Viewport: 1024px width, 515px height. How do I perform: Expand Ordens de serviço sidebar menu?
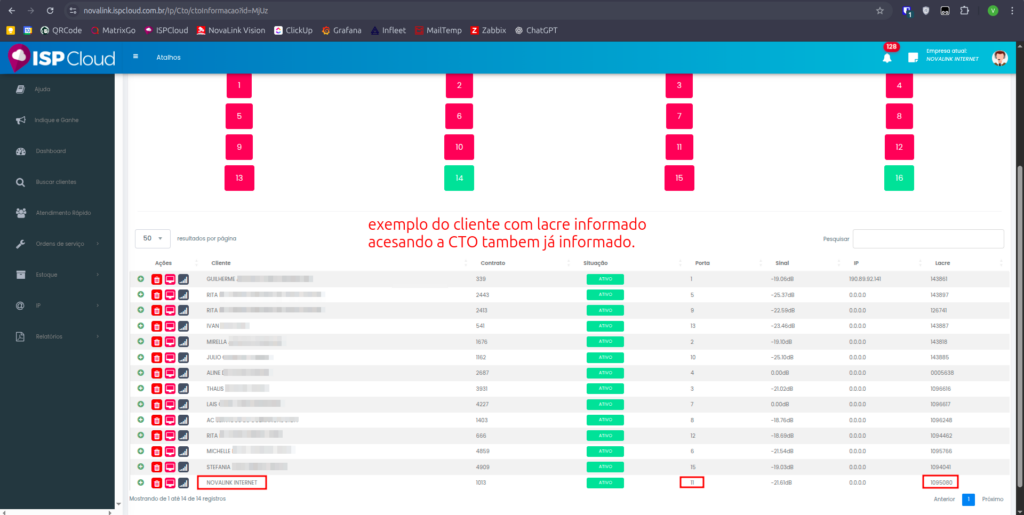click(60, 244)
